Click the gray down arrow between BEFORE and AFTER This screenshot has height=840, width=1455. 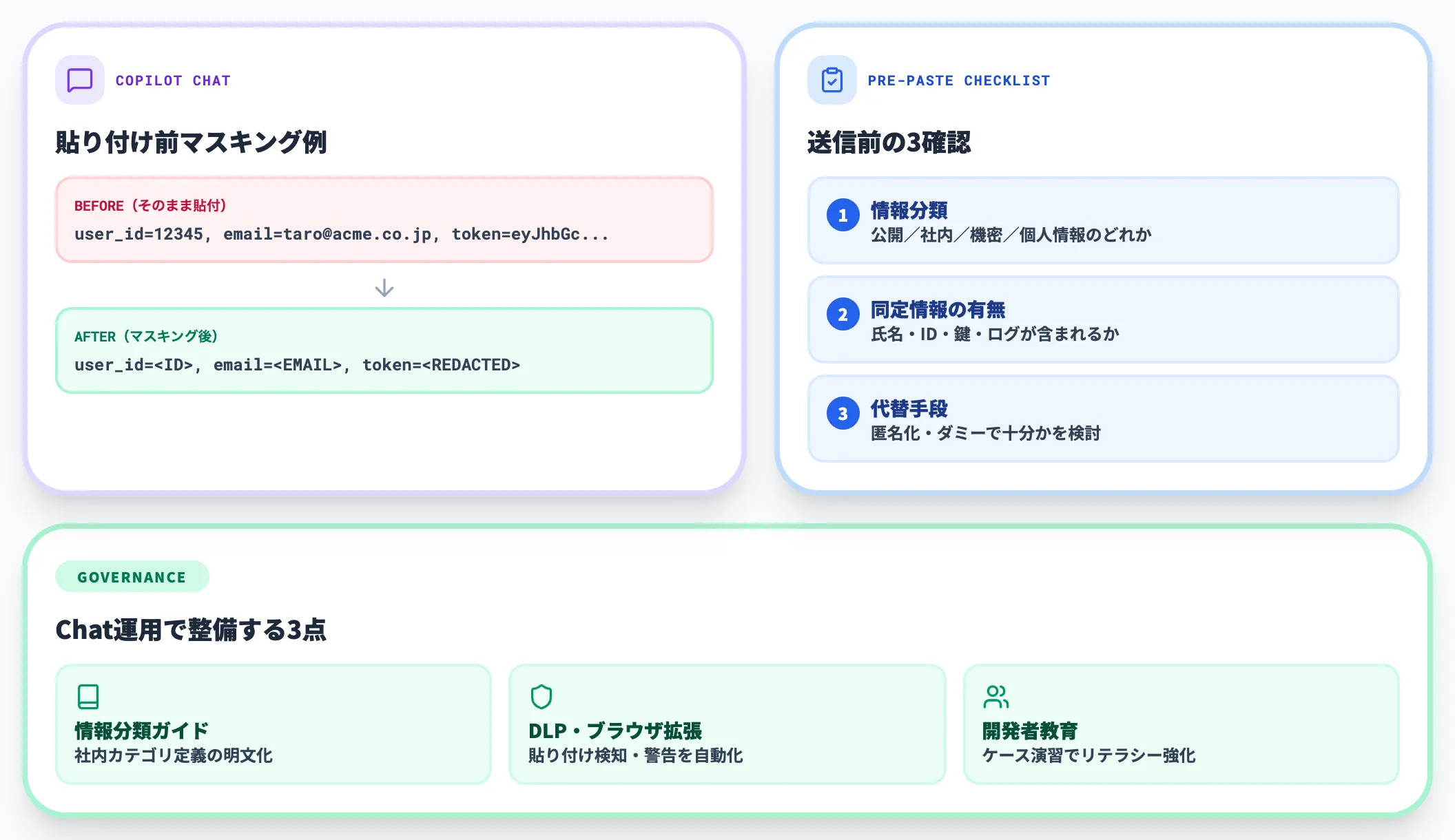pyautogui.click(x=384, y=288)
